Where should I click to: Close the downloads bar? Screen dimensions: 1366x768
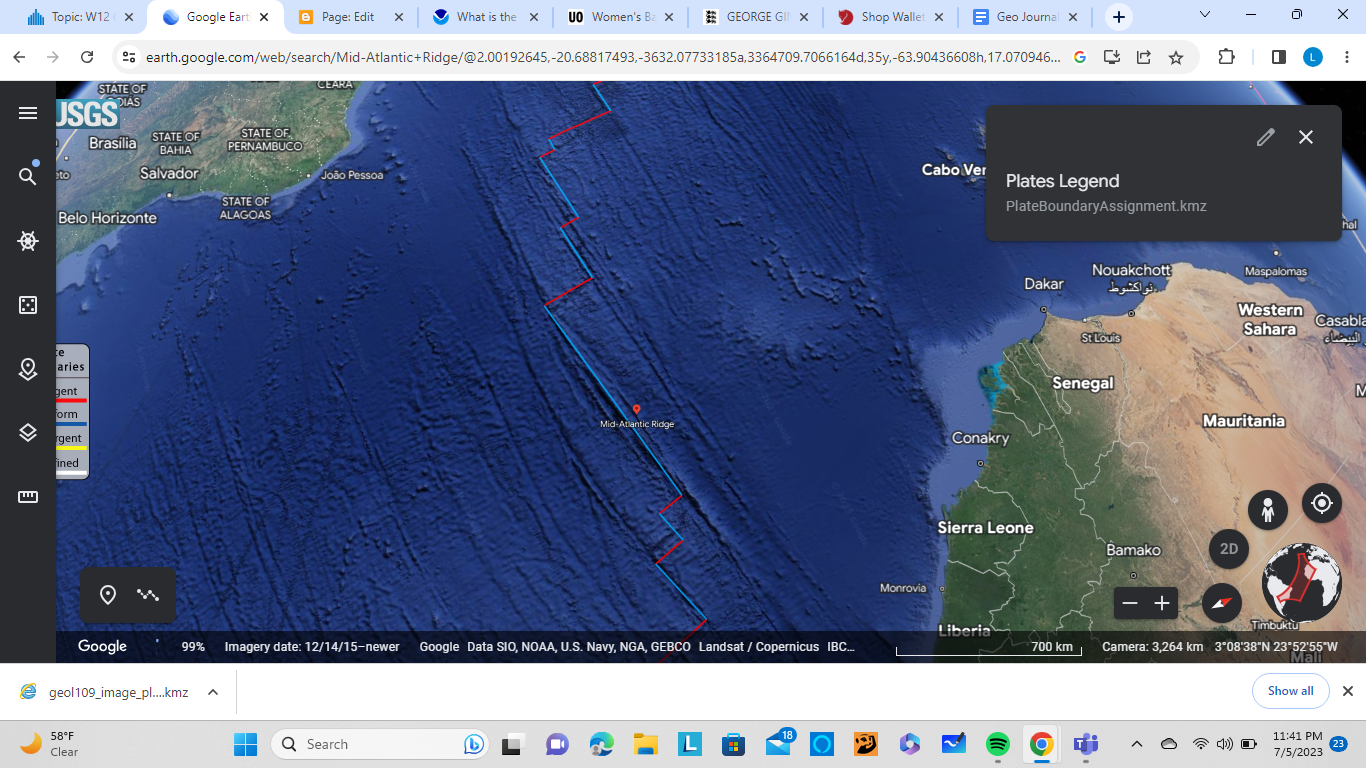pyautogui.click(x=1347, y=691)
